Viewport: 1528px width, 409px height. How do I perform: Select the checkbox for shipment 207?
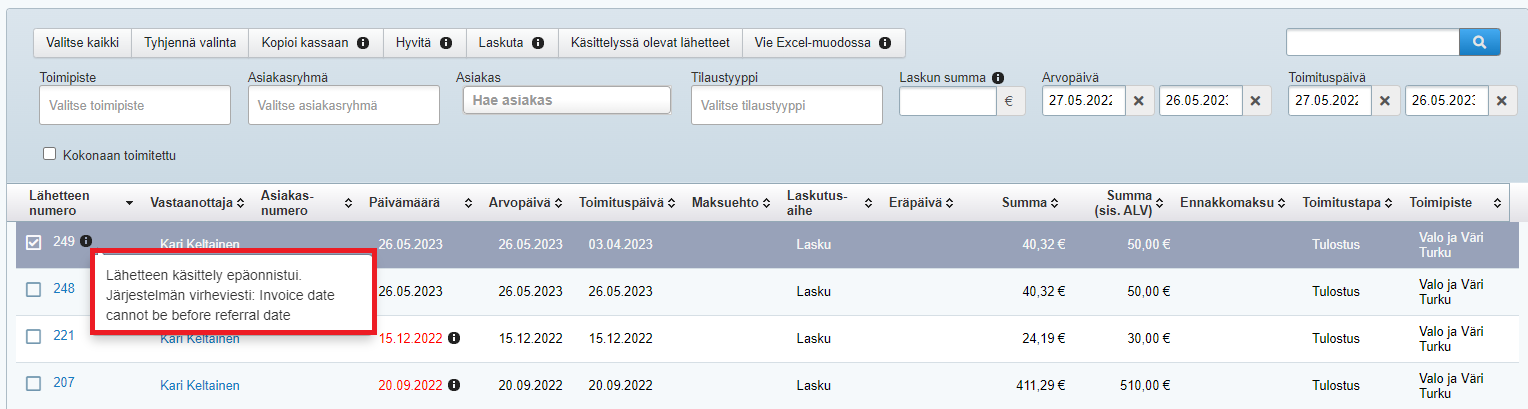34,383
